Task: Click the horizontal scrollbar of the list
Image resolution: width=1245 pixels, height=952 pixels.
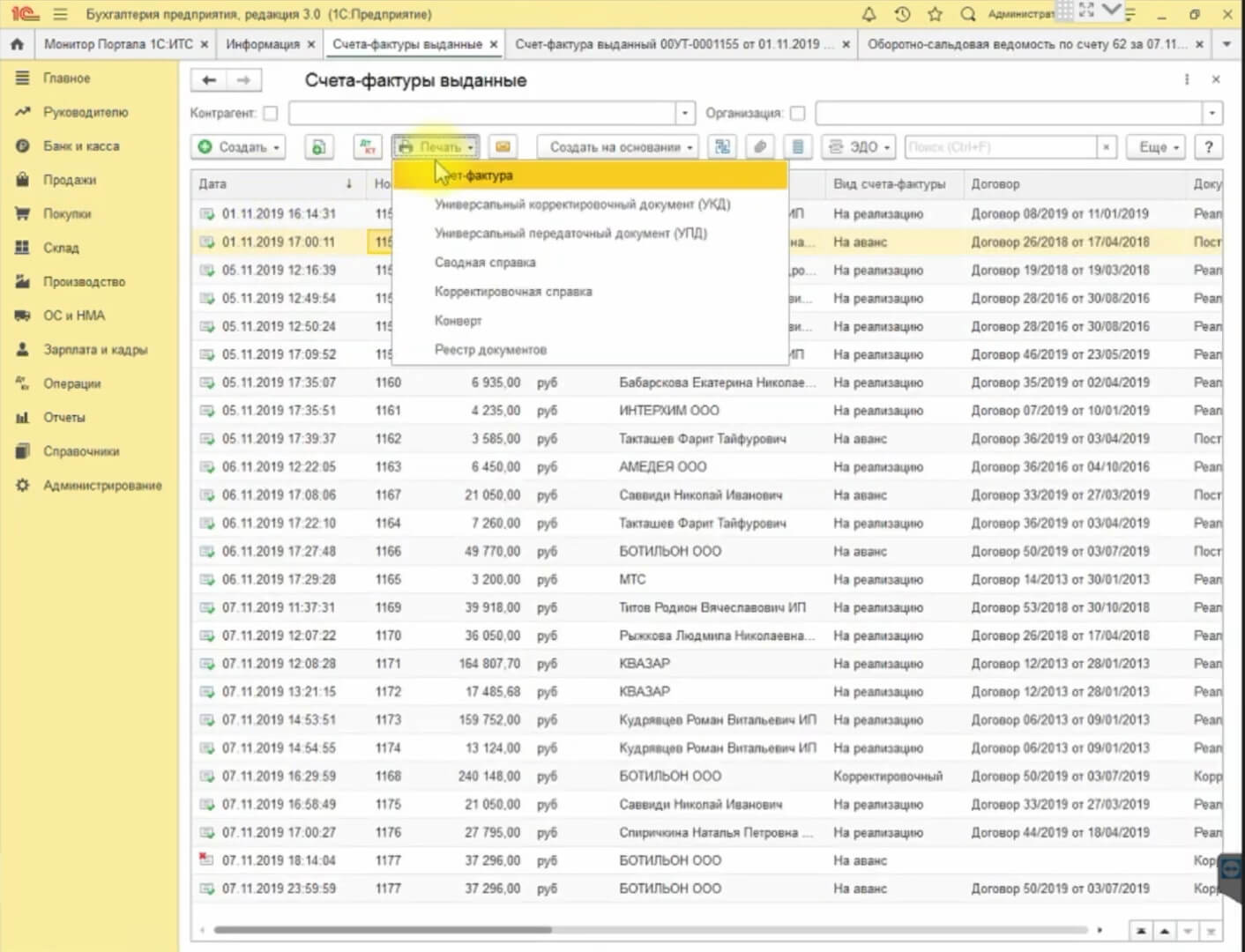Action: pyautogui.click(x=384, y=929)
